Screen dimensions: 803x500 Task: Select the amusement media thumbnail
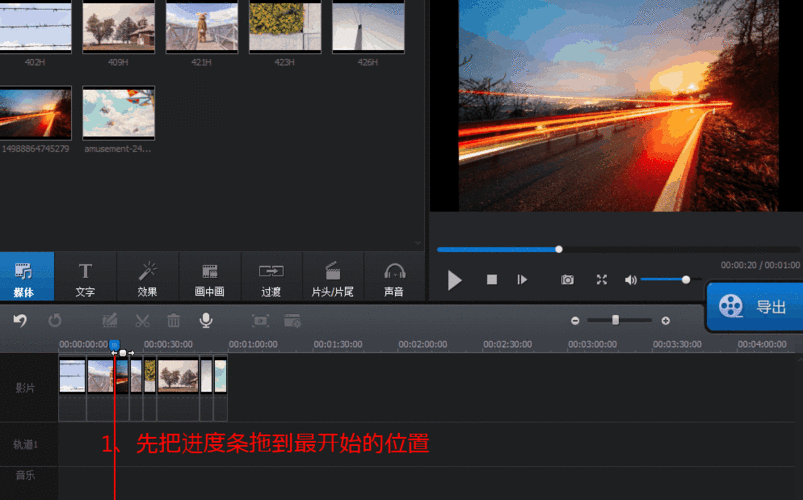[118, 113]
